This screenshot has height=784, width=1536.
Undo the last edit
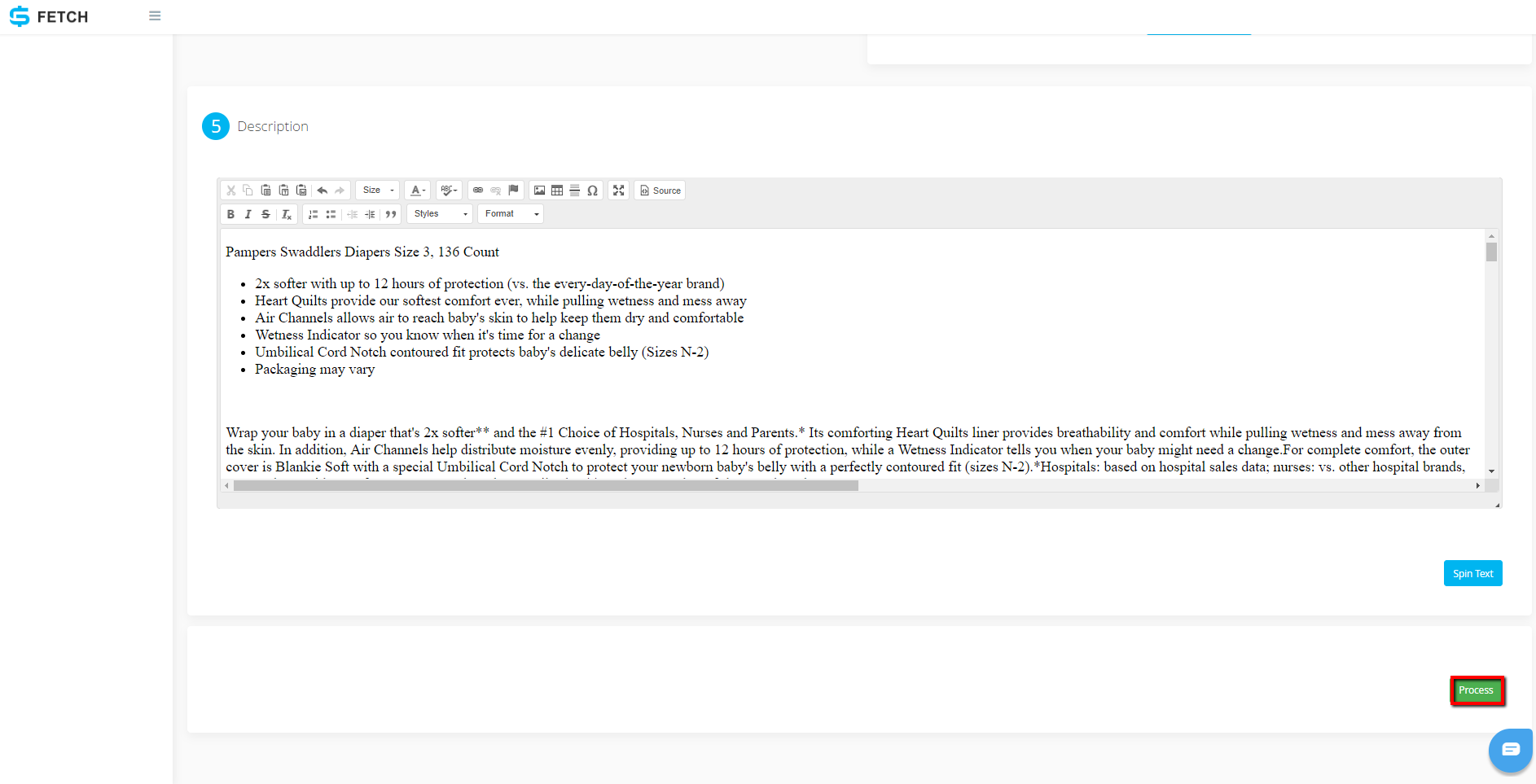(x=323, y=191)
